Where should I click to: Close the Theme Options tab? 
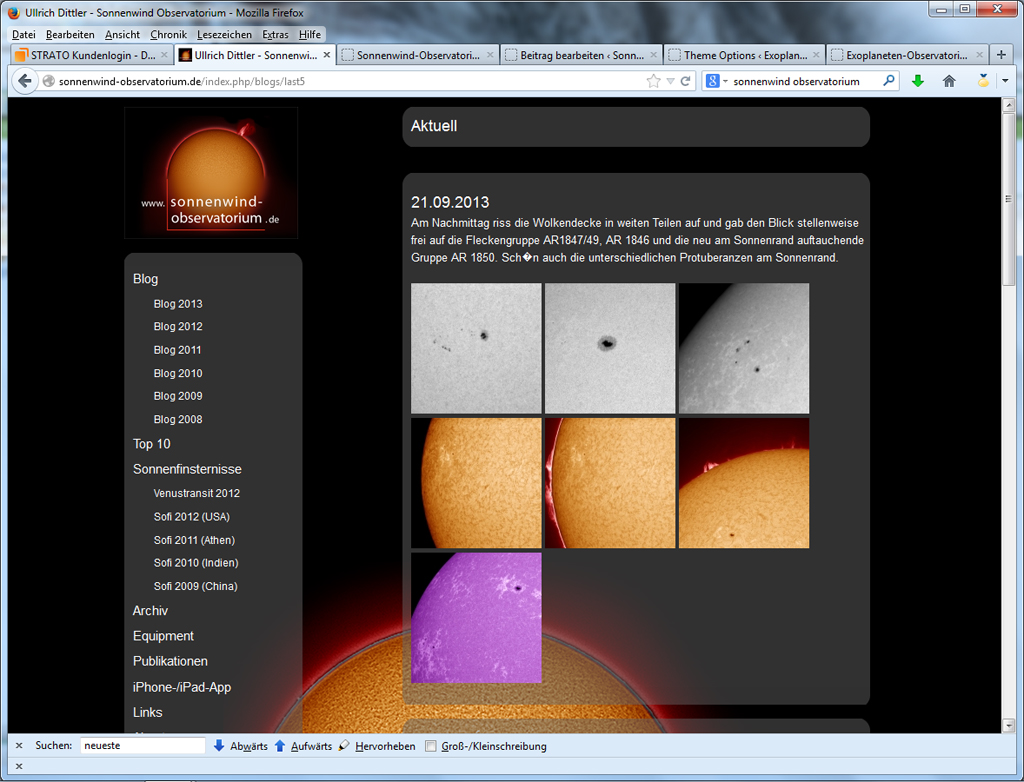click(x=816, y=55)
